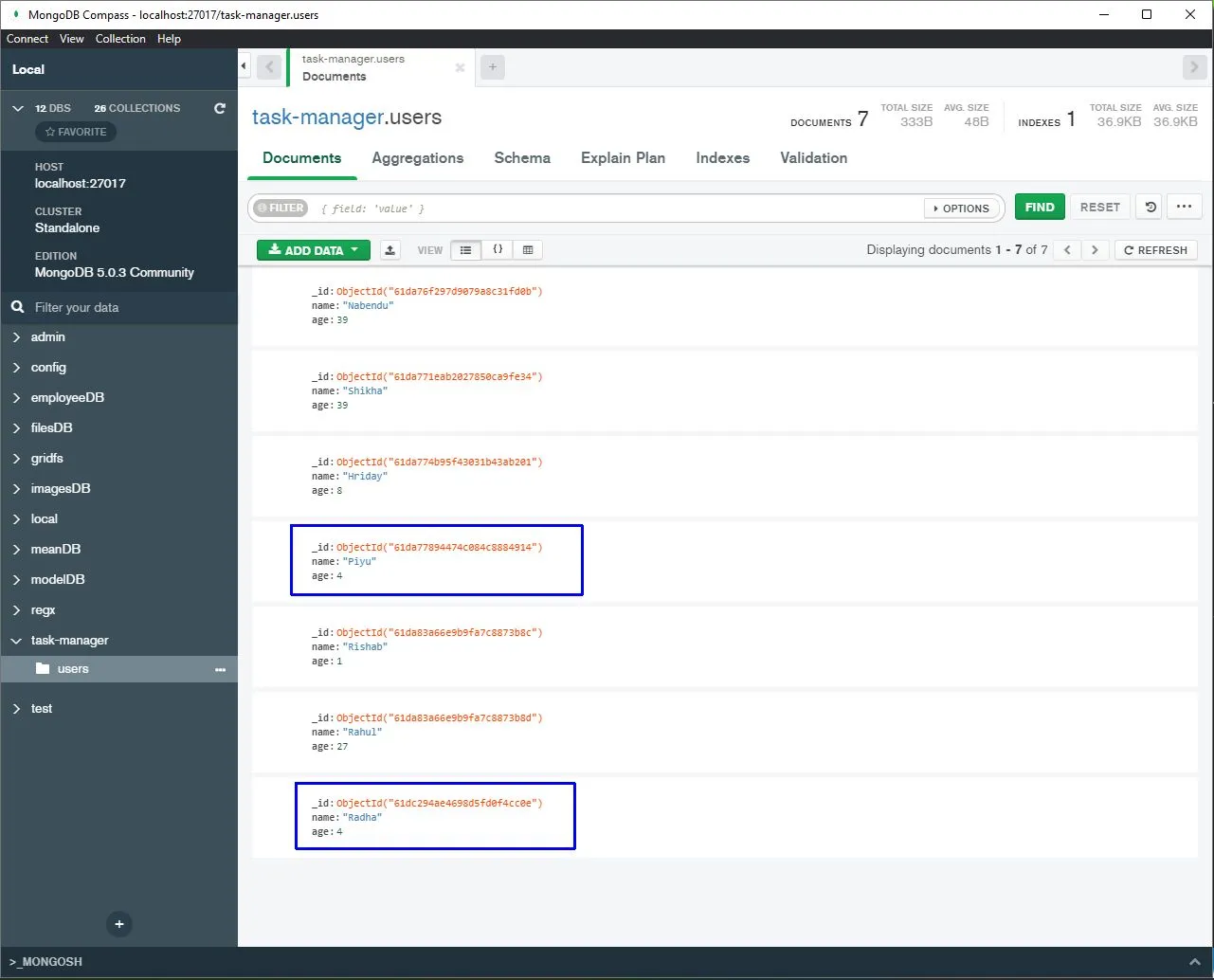This screenshot has width=1214, height=980.
Task: Click the export collection icon
Action: tap(390, 250)
